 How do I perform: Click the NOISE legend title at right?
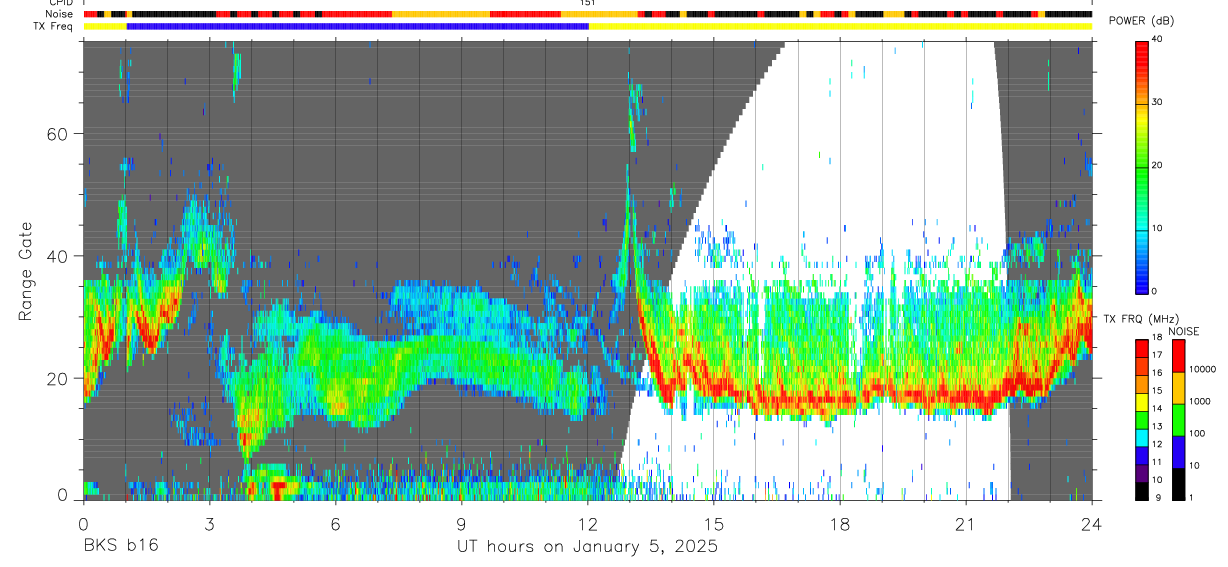1184,330
